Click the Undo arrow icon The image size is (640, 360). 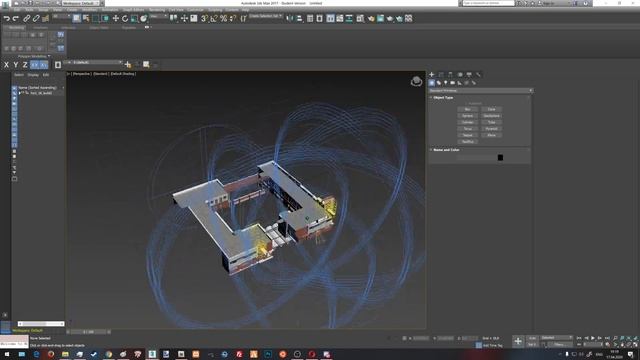point(7,18)
